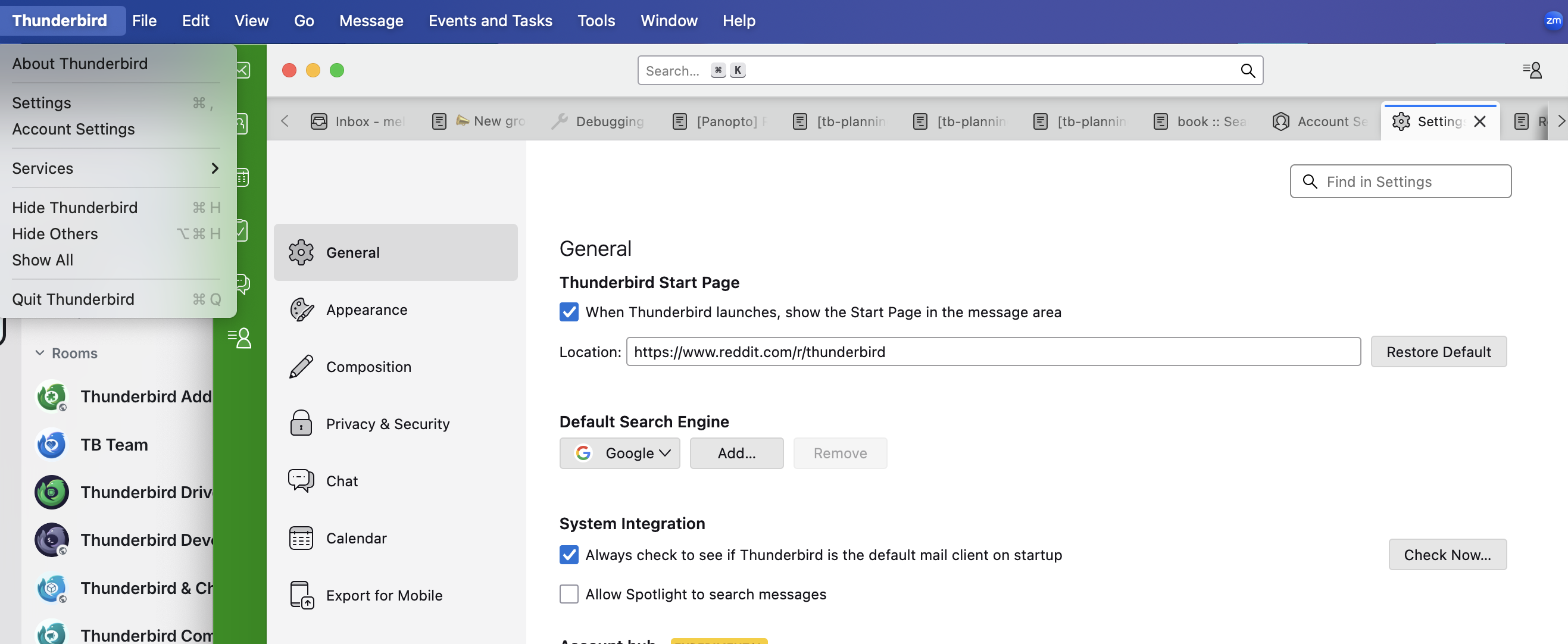Click the search magnifier in global search bar
Screen dimensions: 1568x644
coord(1247,71)
